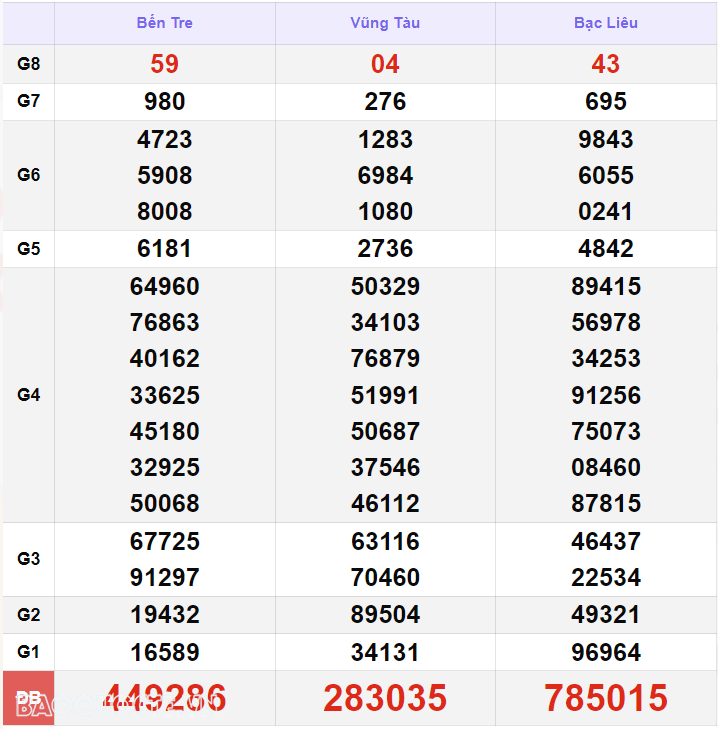Click the red G8 number 59
Viewport: 718px width, 729px height.
[164, 64]
